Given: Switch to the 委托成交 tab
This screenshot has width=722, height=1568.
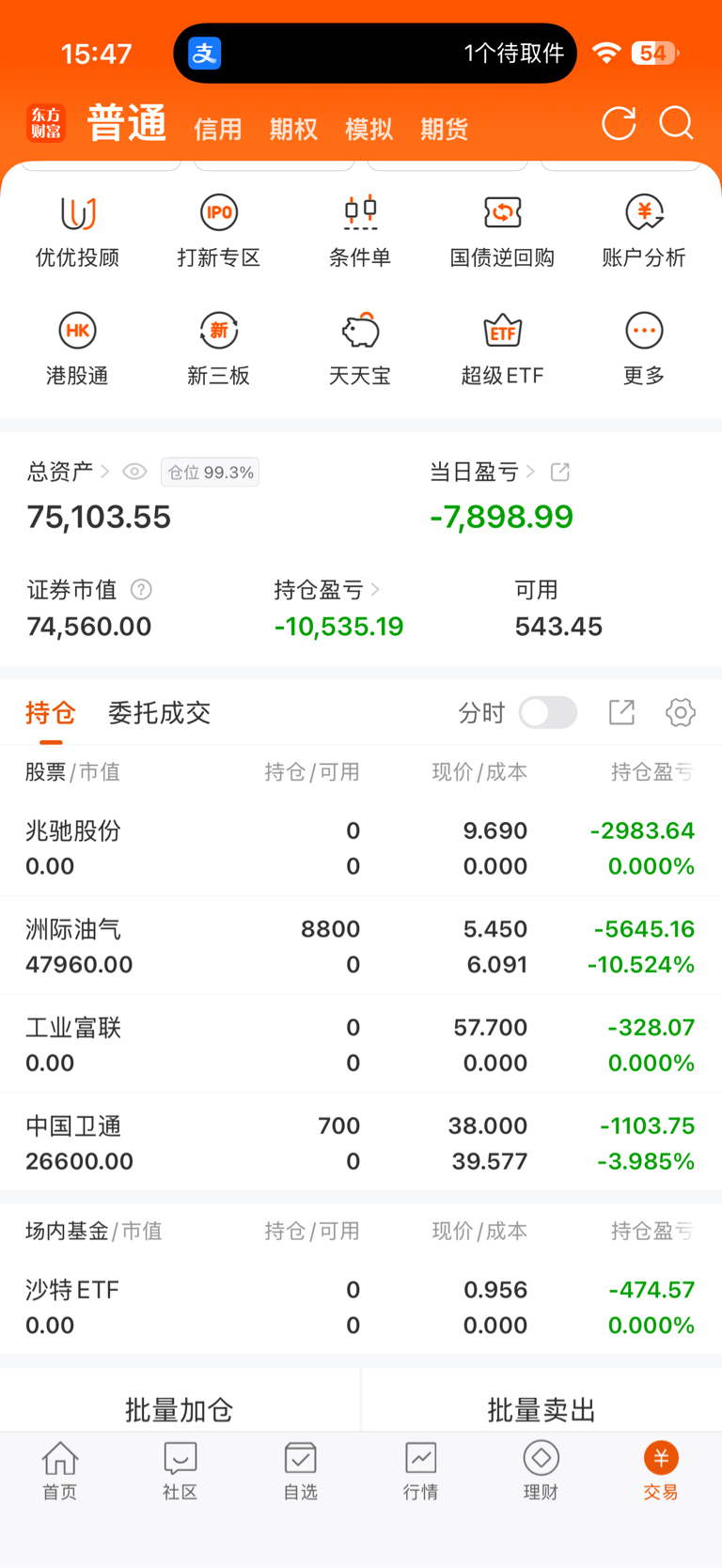Looking at the screenshot, I should click(x=159, y=713).
